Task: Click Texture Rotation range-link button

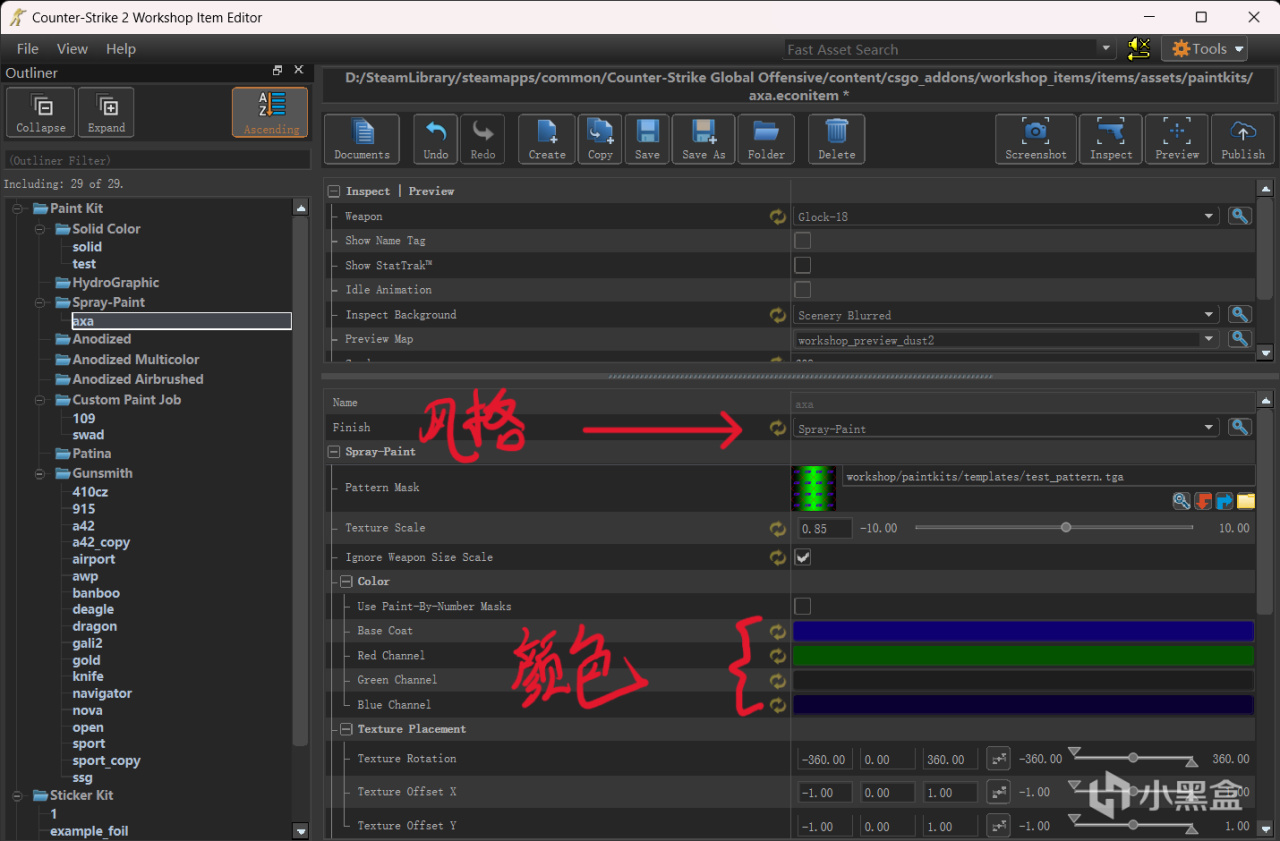Action: pos(998,759)
